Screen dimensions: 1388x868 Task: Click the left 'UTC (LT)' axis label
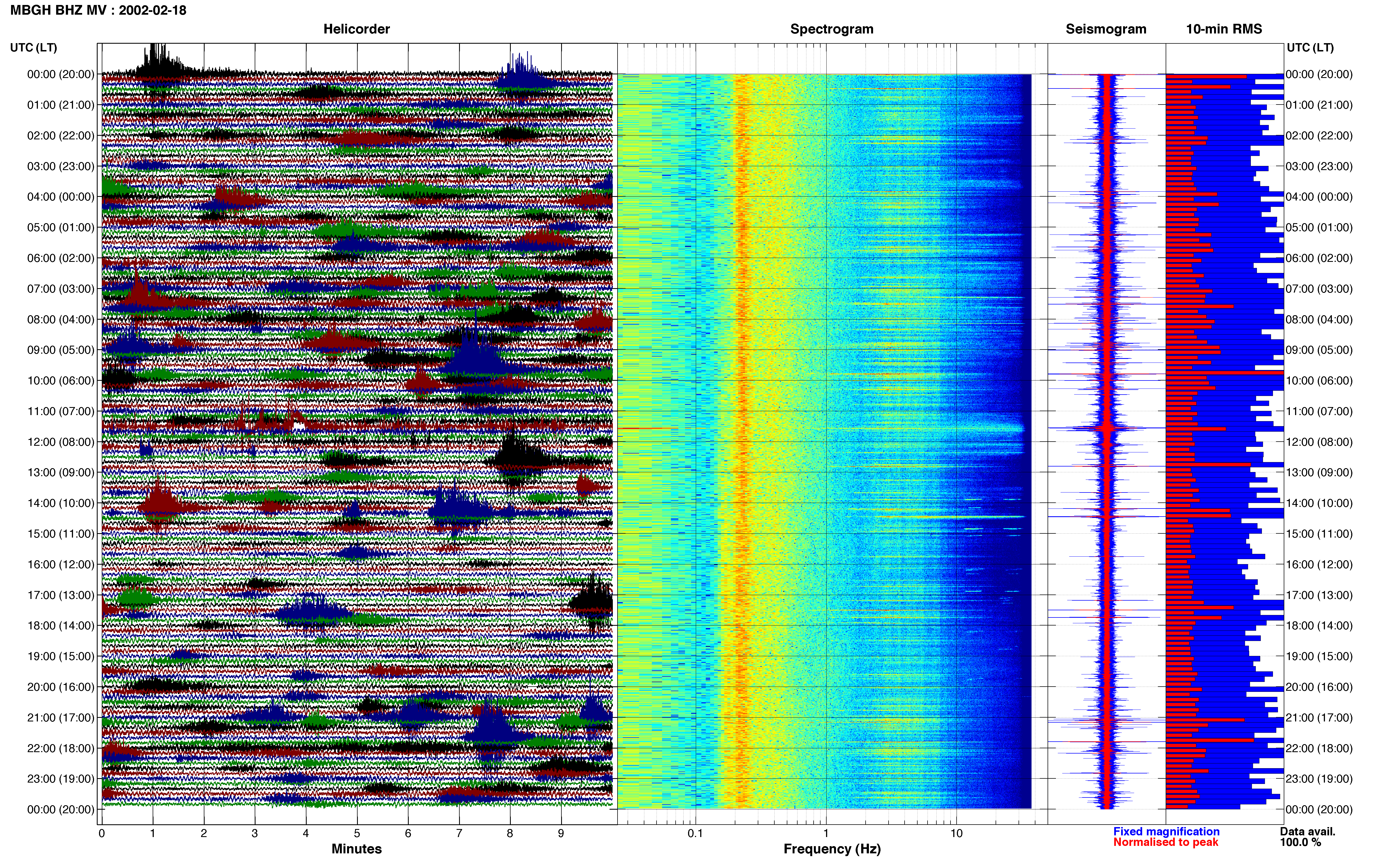pyautogui.click(x=33, y=47)
